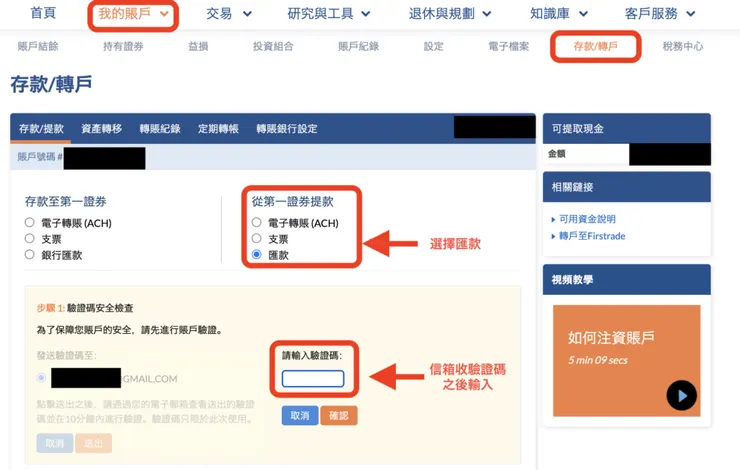Screen dimensions: 740x470
Task: Open the 研究與工具 menu
Action: (320, 14)
